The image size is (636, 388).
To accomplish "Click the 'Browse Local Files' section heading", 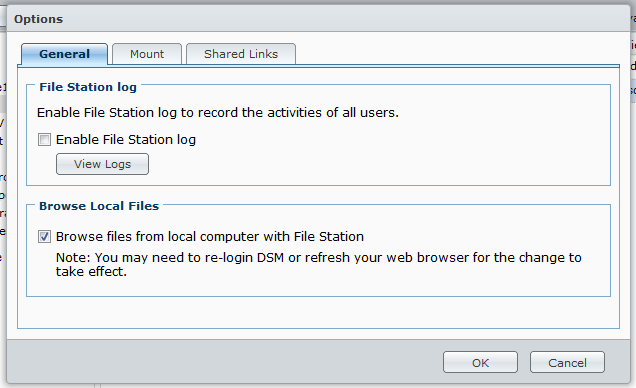I will [99, 206].
